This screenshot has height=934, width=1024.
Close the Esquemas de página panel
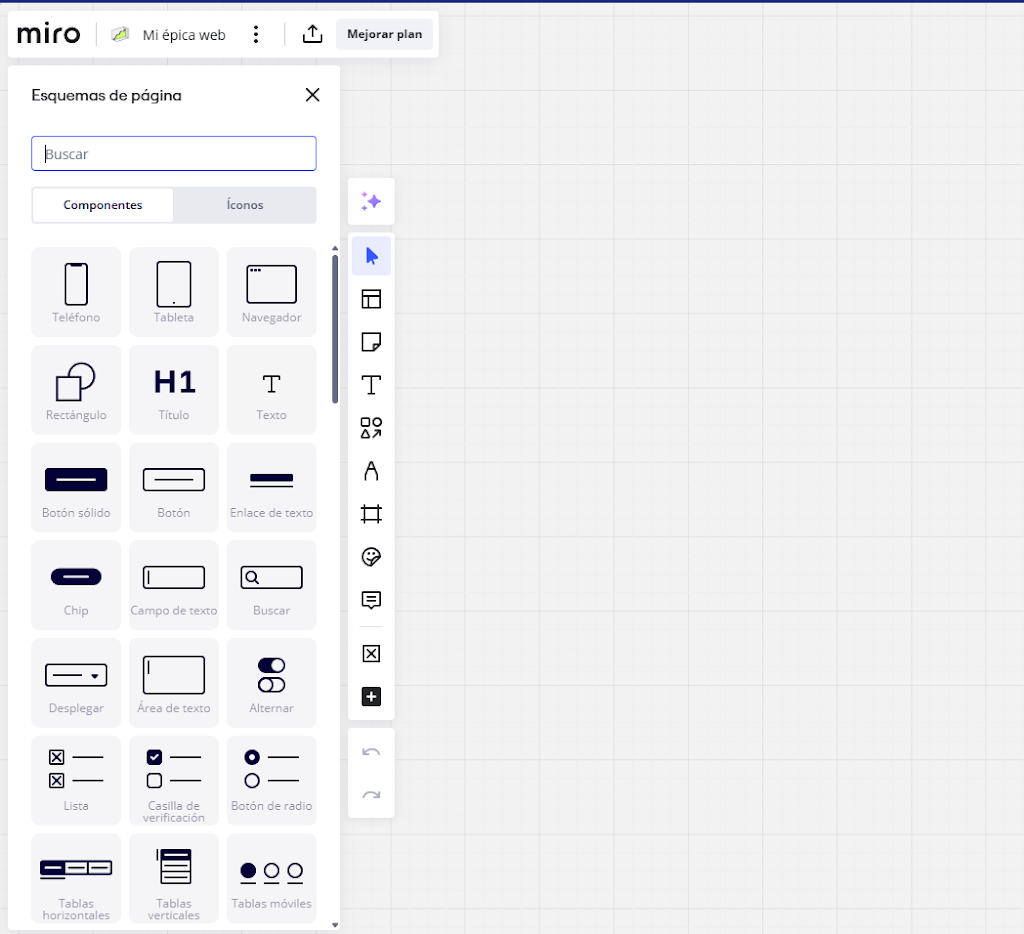coord(312,95)
